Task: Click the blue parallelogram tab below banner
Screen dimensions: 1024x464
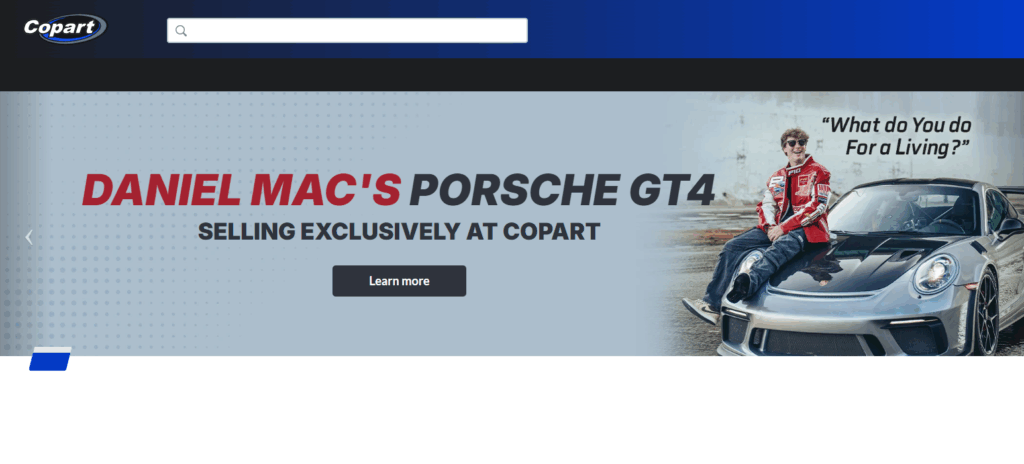Action: point(50,359)
